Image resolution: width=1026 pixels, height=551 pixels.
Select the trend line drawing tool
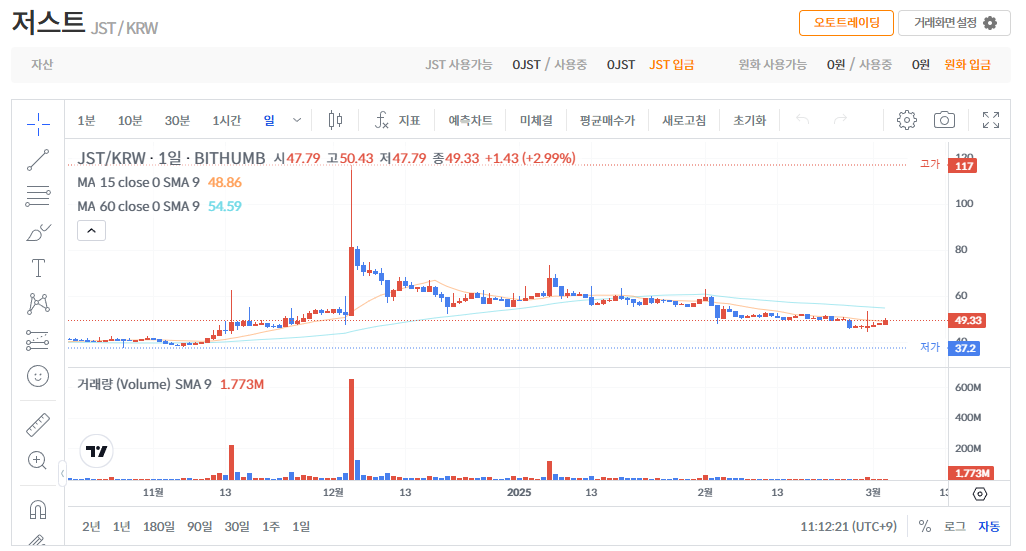[x=38, y=160]
